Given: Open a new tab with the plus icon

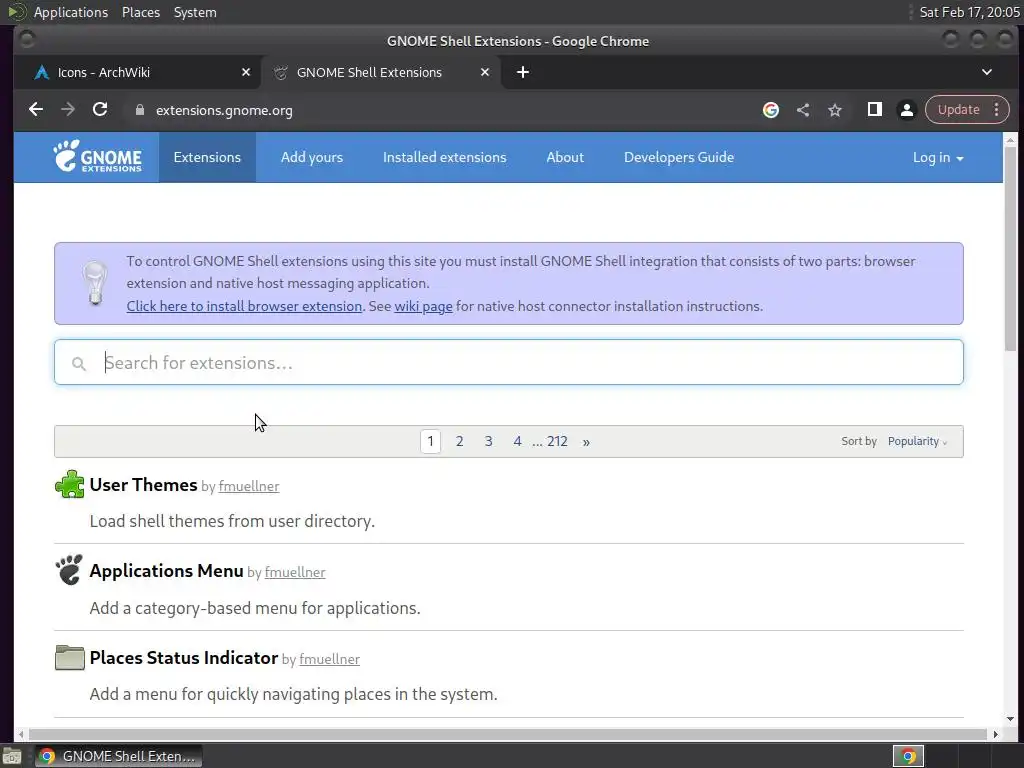Looking at the screenshot, I should (522, 72).
